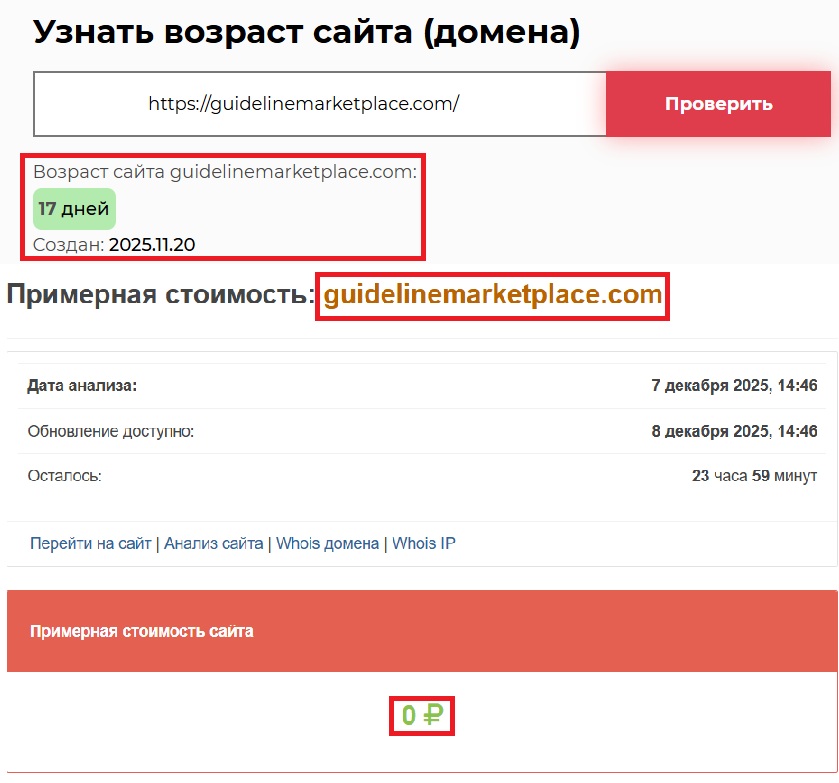Click the Узнать возраст сайта heading

(279, 33)
